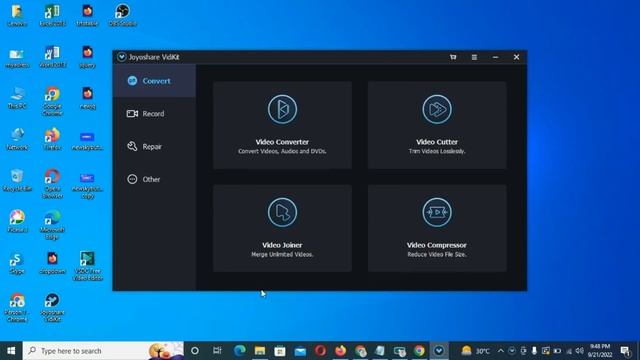Select the Opera Browser desktop shortcut

click(x=52, y=184)
